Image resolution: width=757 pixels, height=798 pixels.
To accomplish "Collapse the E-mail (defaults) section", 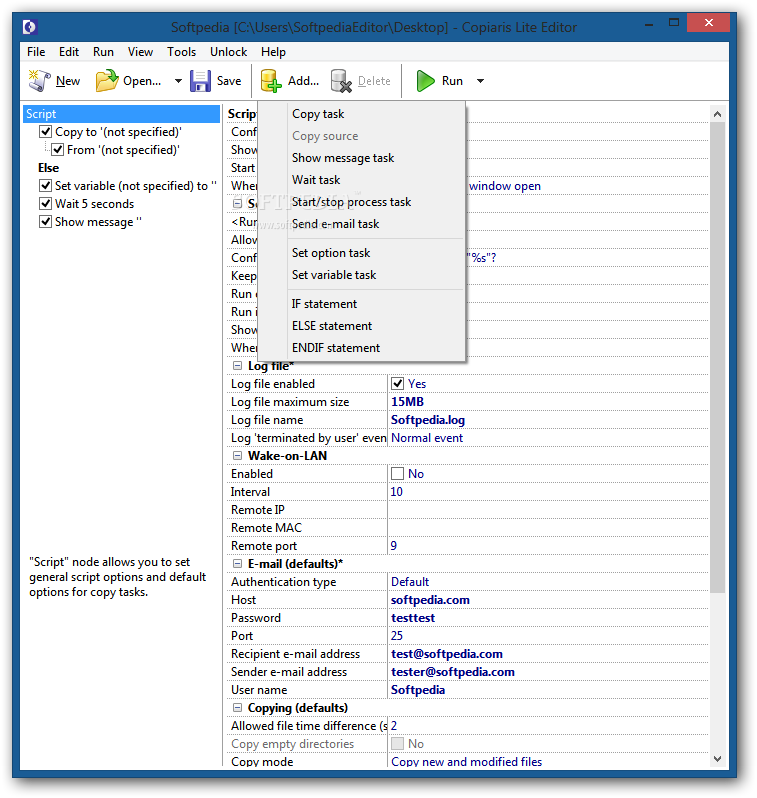I will click(x=237, y=564).
